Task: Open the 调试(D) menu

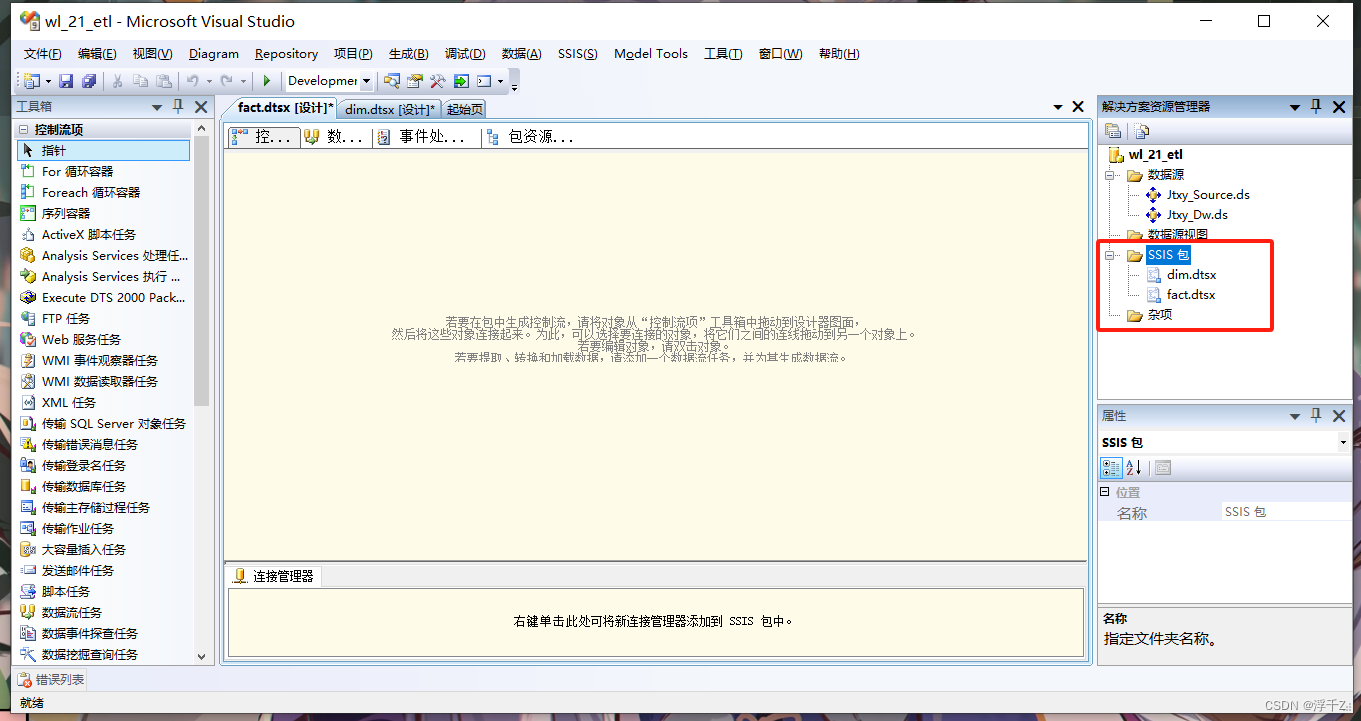Action: pos(465,54)
